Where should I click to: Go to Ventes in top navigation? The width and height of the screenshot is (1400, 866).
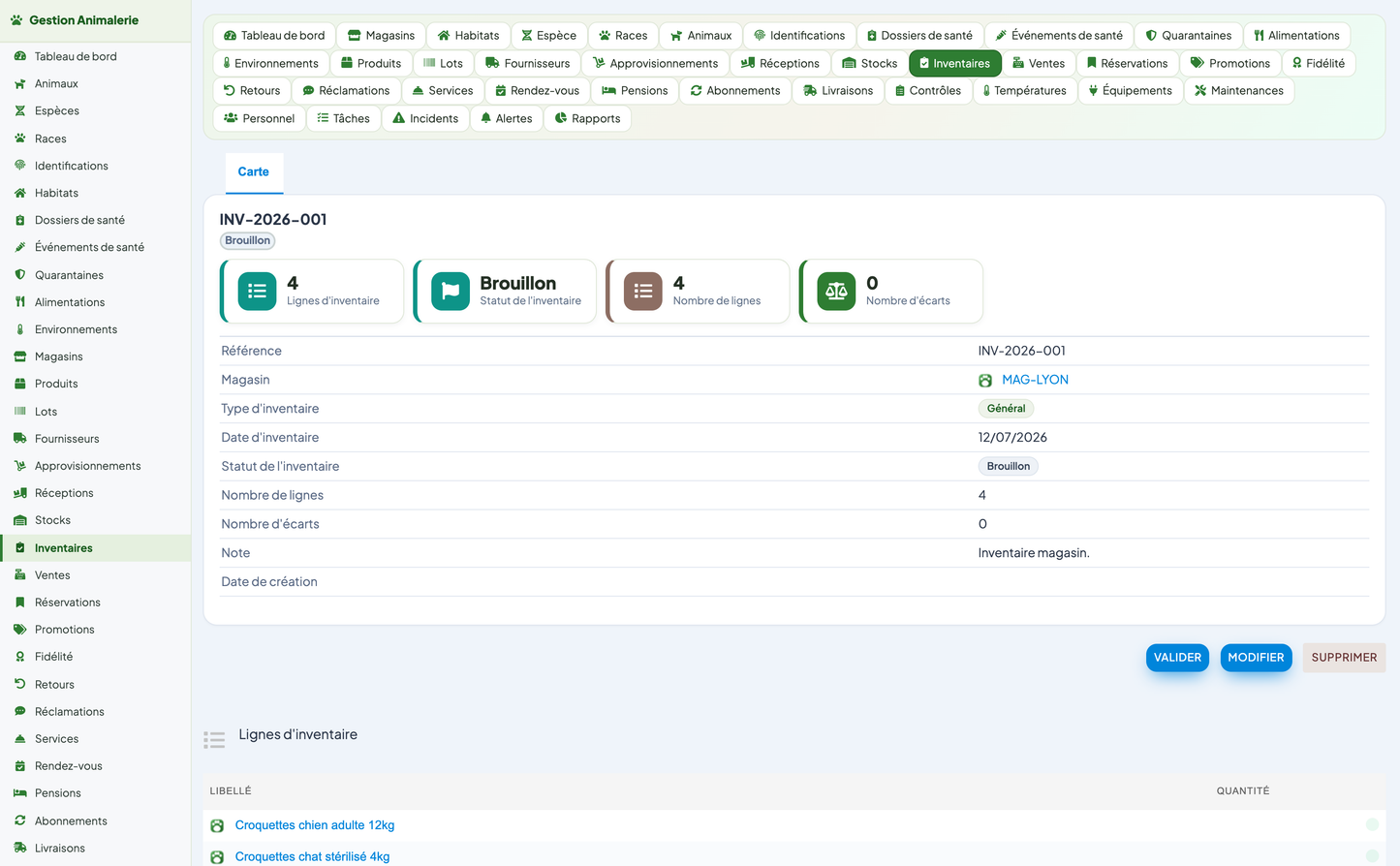pyautogui.click(x=1038, y=63)
